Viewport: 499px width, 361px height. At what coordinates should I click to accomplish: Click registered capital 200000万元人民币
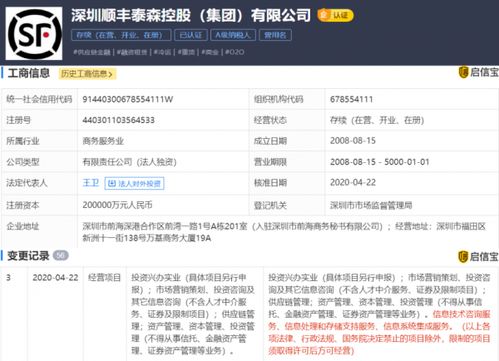(x=117, y=205)
